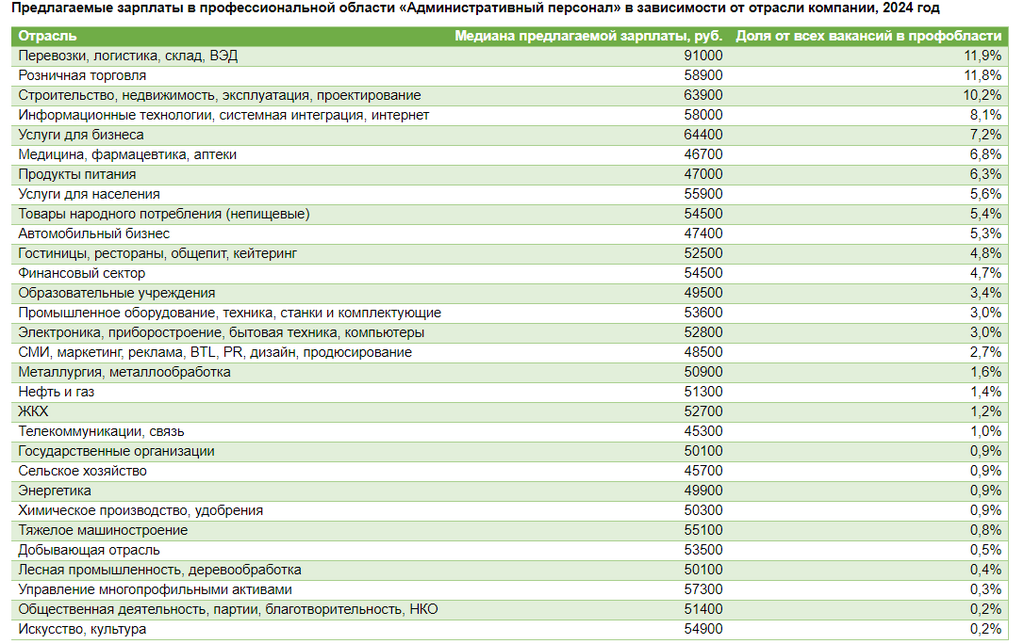This screenshot has width=1024, height=644.
Task: Click salary value 46700
Action: coord(703,155)
